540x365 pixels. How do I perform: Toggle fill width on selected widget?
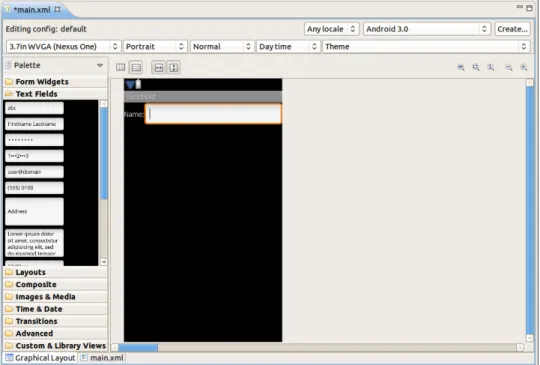(x=158, y=67)
